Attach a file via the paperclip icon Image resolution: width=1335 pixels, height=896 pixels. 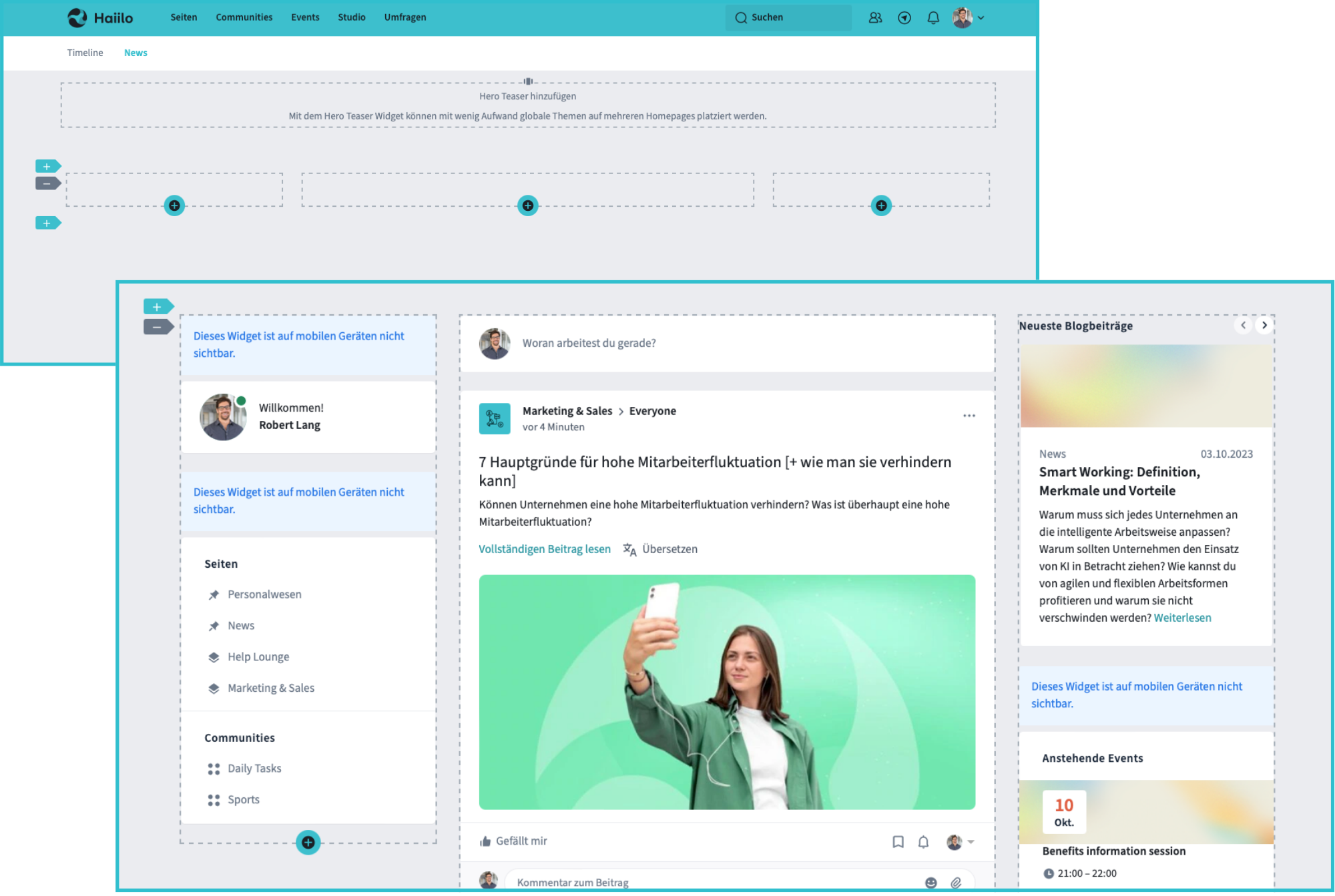pos(956,881)
